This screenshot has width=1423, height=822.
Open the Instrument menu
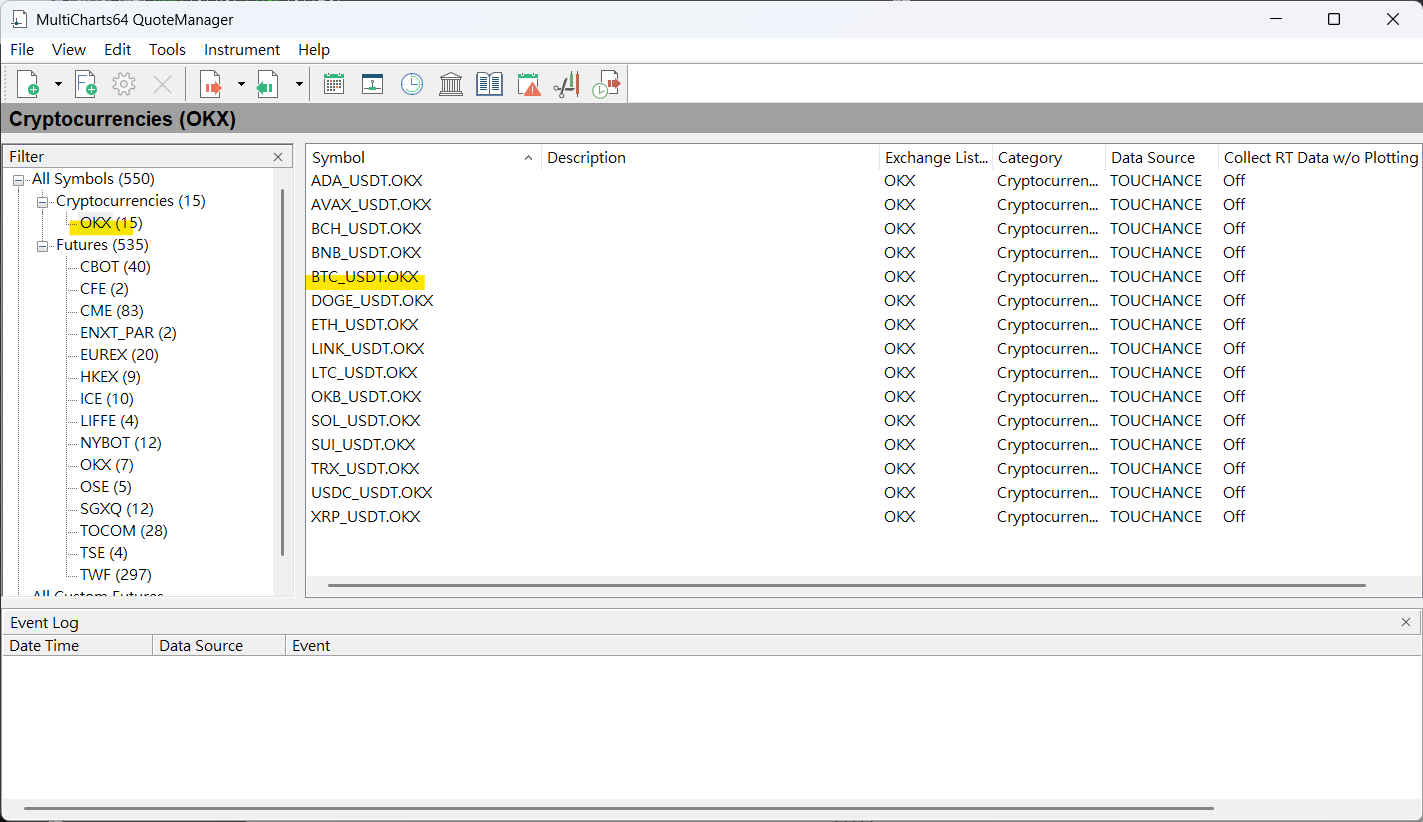pyautogui.click(x=242, y=50)
